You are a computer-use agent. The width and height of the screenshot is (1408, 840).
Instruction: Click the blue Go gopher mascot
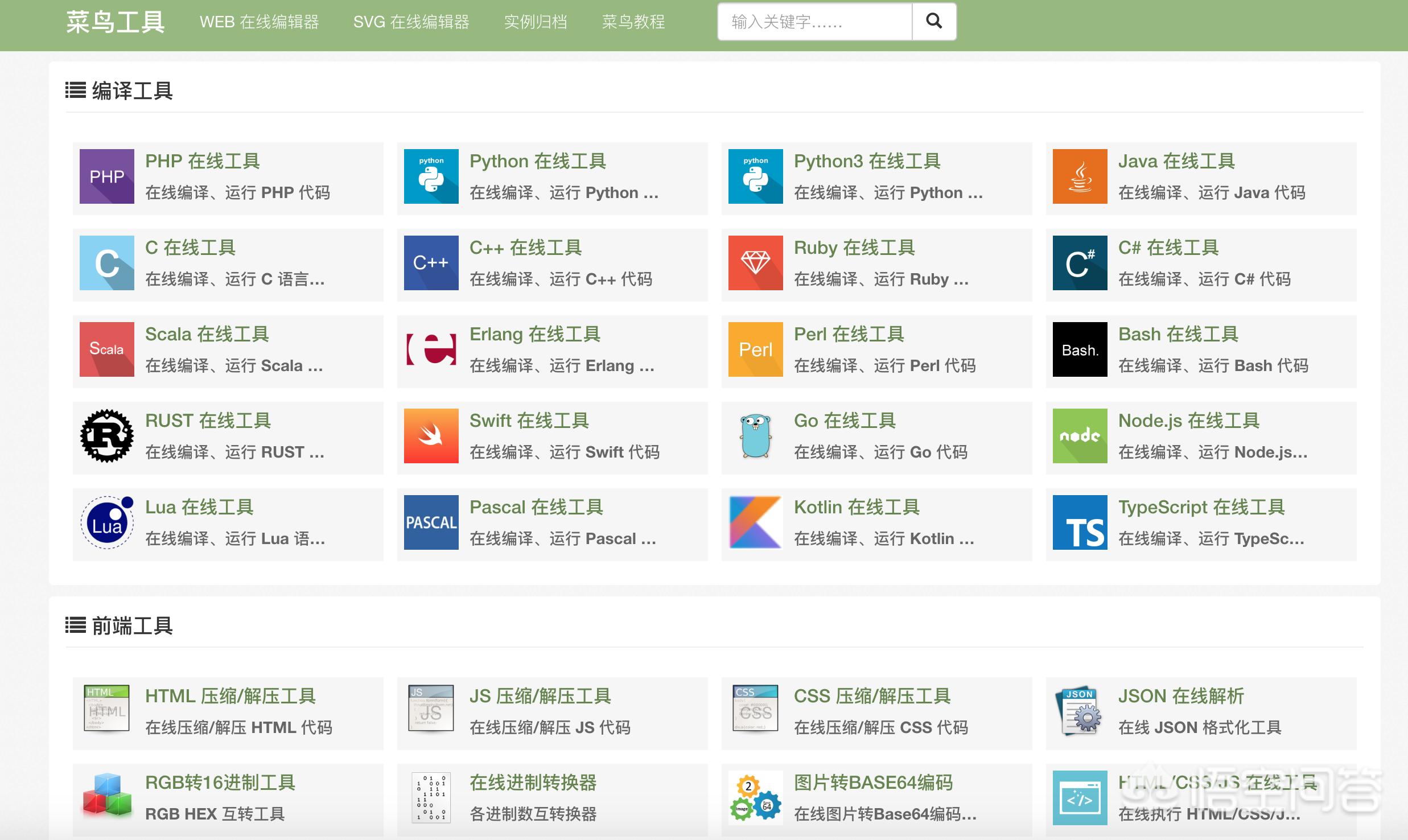(x=755, y=436)
